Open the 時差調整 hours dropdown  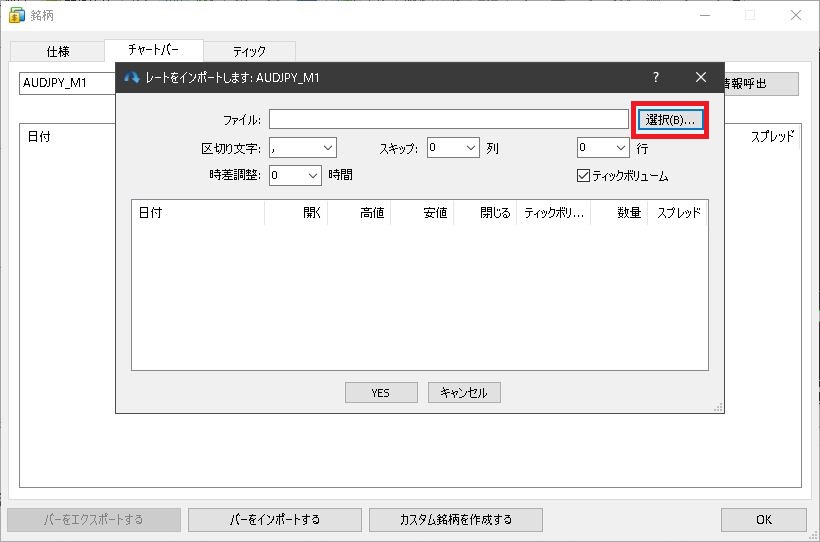295,175
